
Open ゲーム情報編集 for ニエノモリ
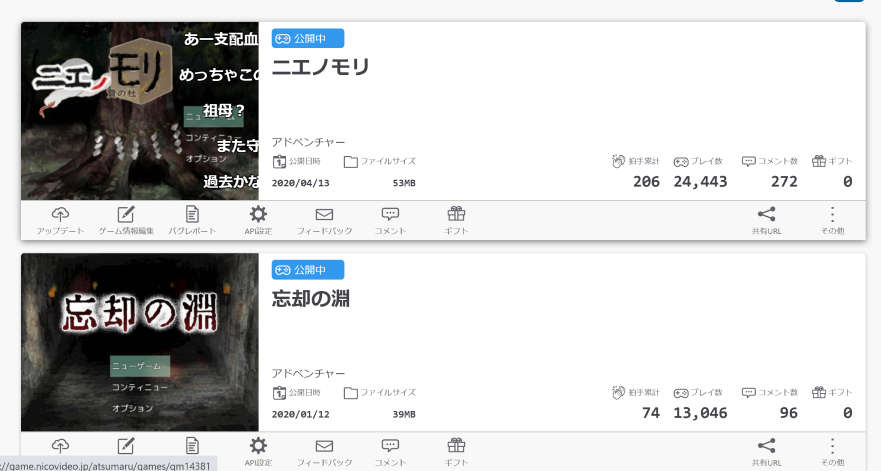coord(126,220)
